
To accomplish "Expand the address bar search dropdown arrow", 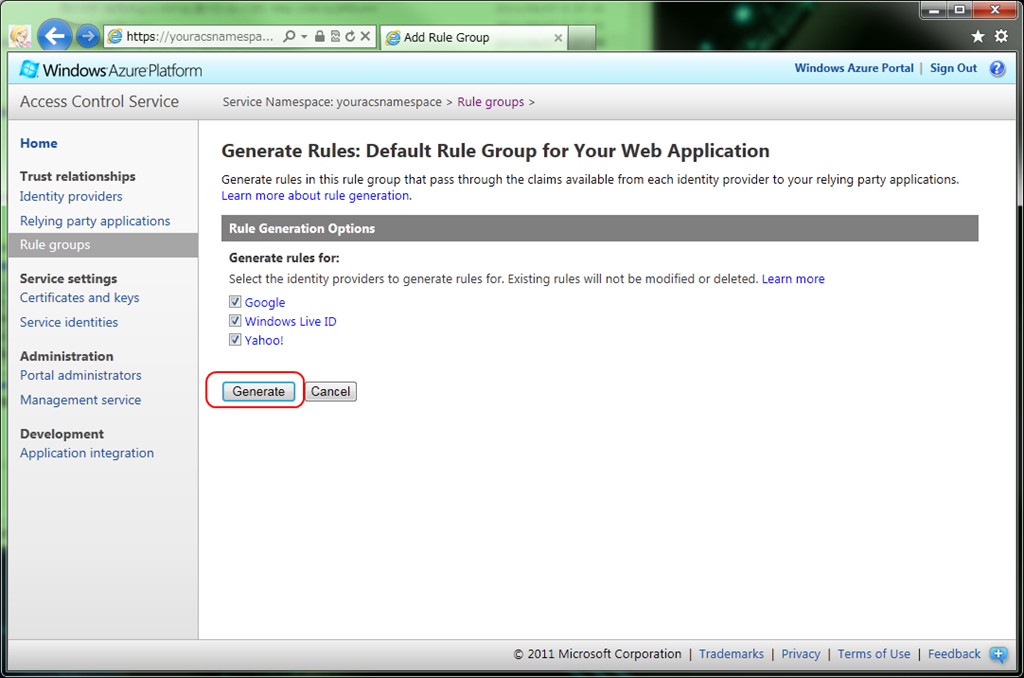I will [x=304, y=37].
